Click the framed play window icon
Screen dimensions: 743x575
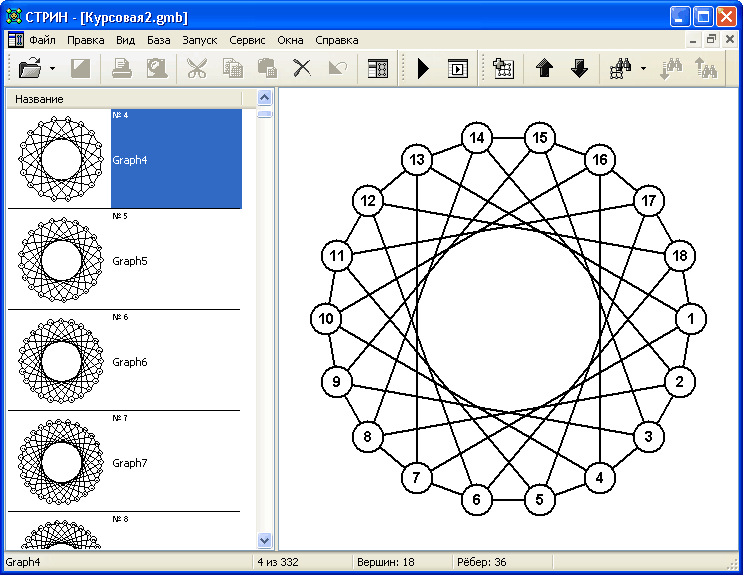tap(457, 69)
